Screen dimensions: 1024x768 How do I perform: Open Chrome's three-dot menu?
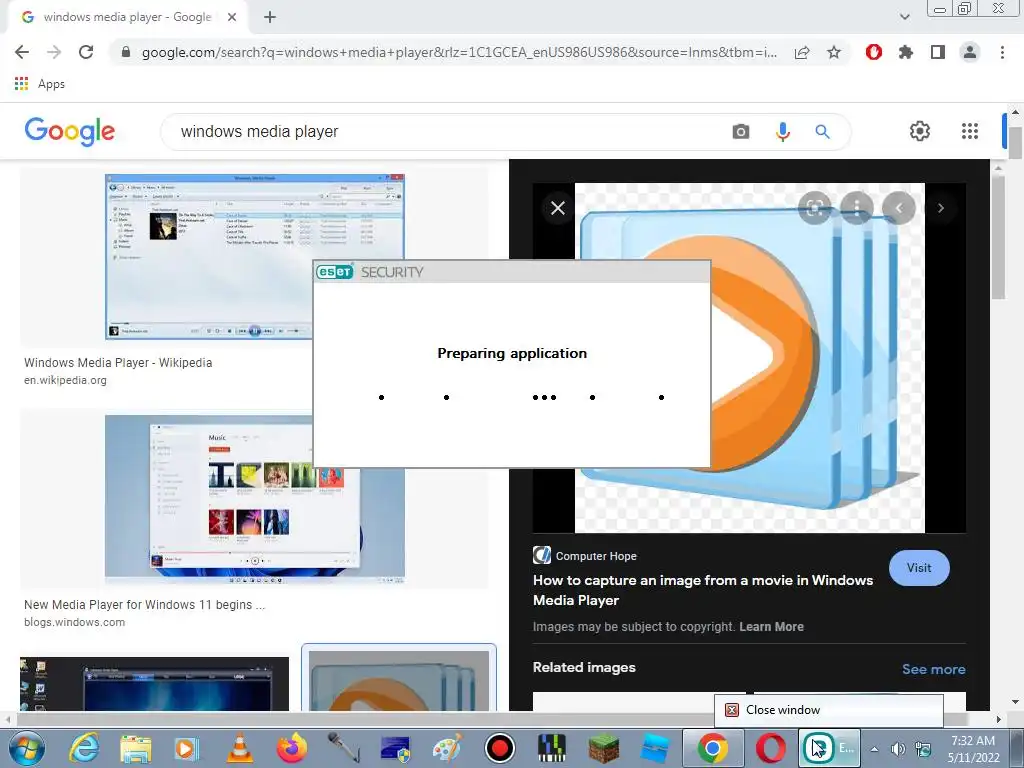[x=1002, y=52]
